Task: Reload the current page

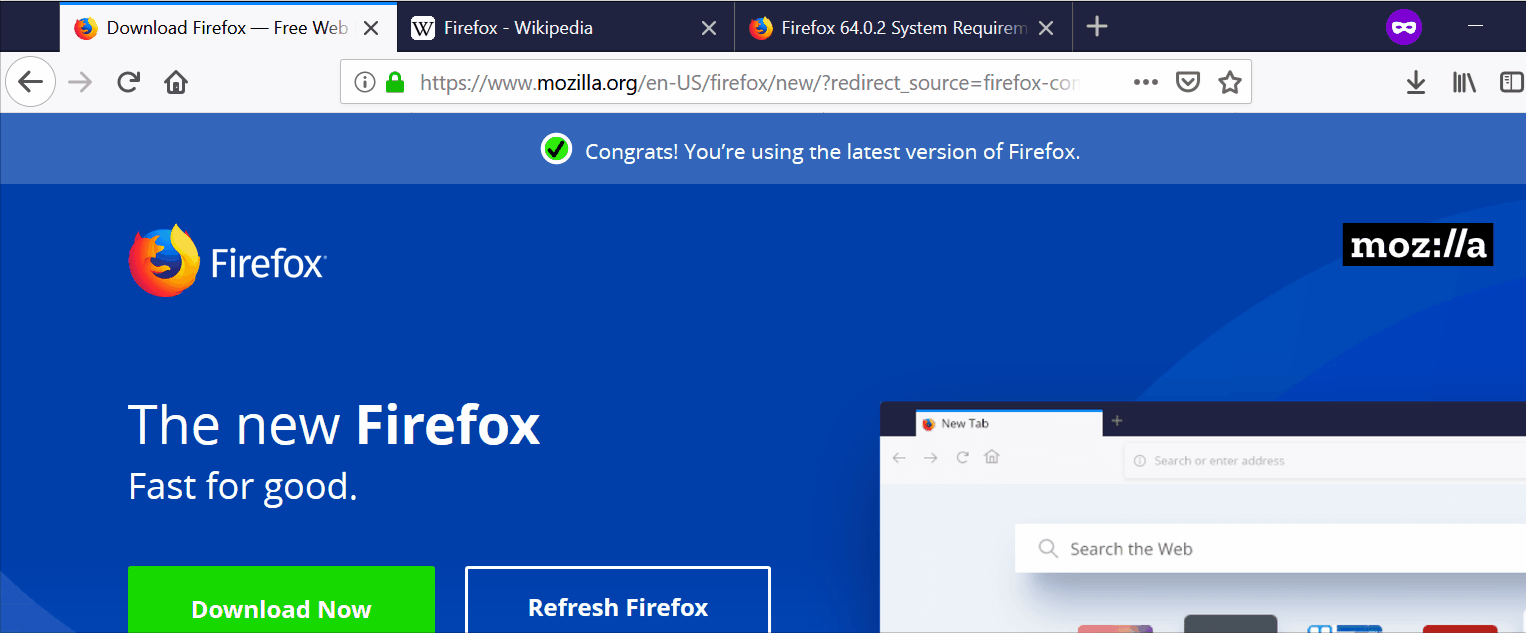Action: tap(128, 82)
